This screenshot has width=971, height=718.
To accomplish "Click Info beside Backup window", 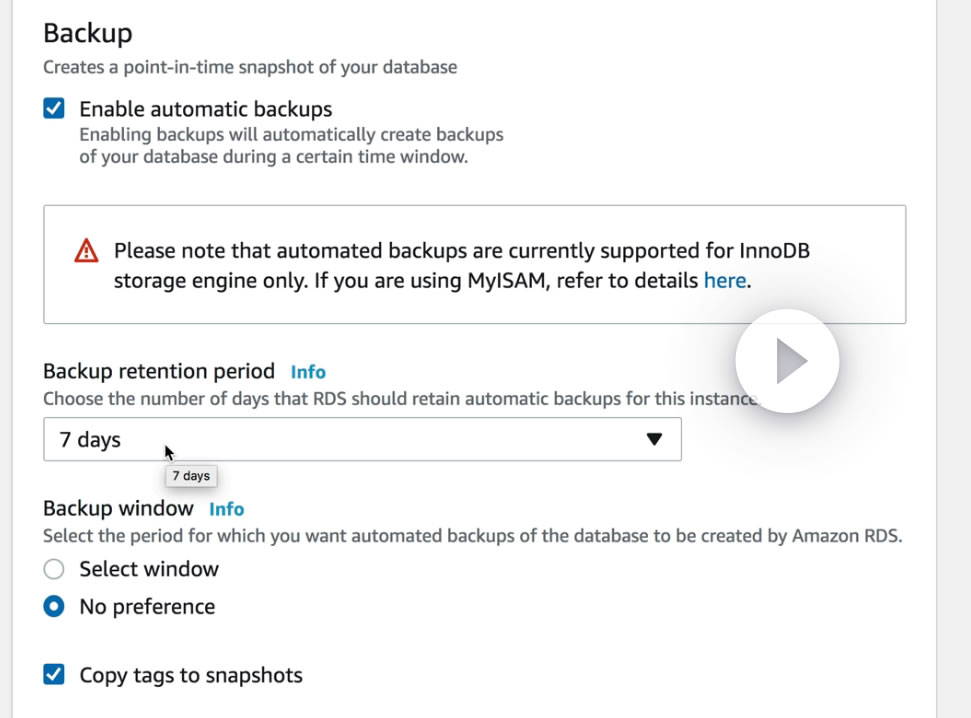I will (x=227, y=509).
